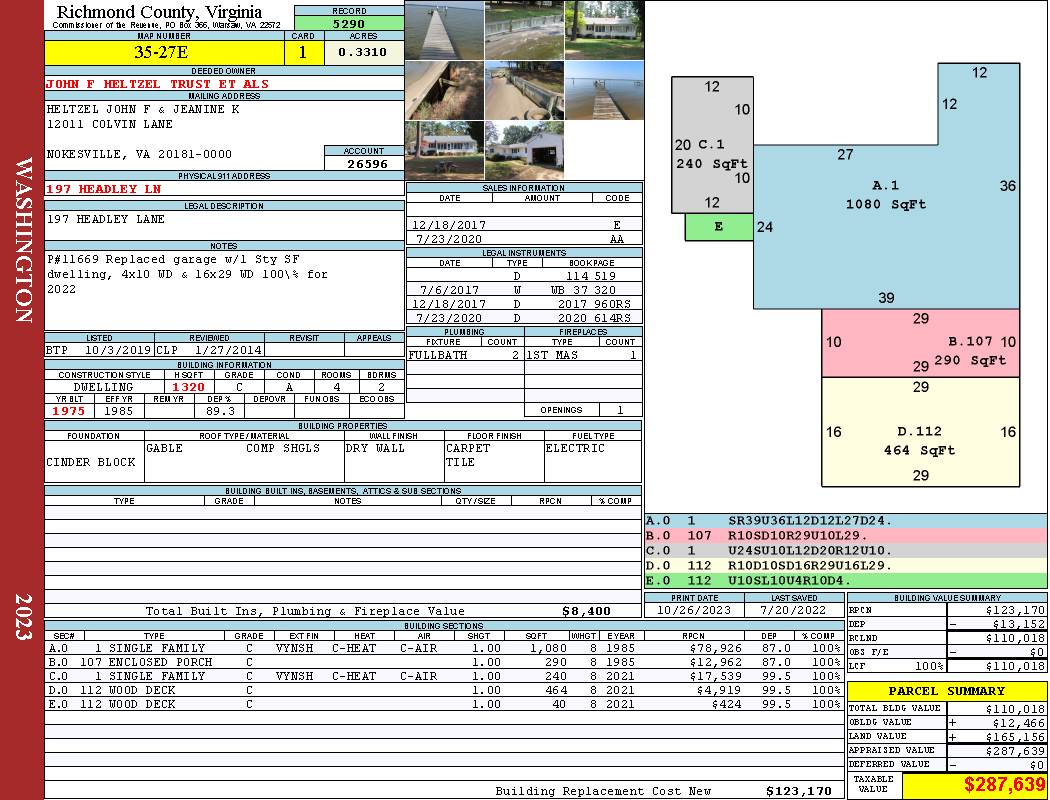The height and width of the screenshot is (800, 1050).
Task: Select the deeded owner John F Heltzel Trust
Action: [158, 84]
